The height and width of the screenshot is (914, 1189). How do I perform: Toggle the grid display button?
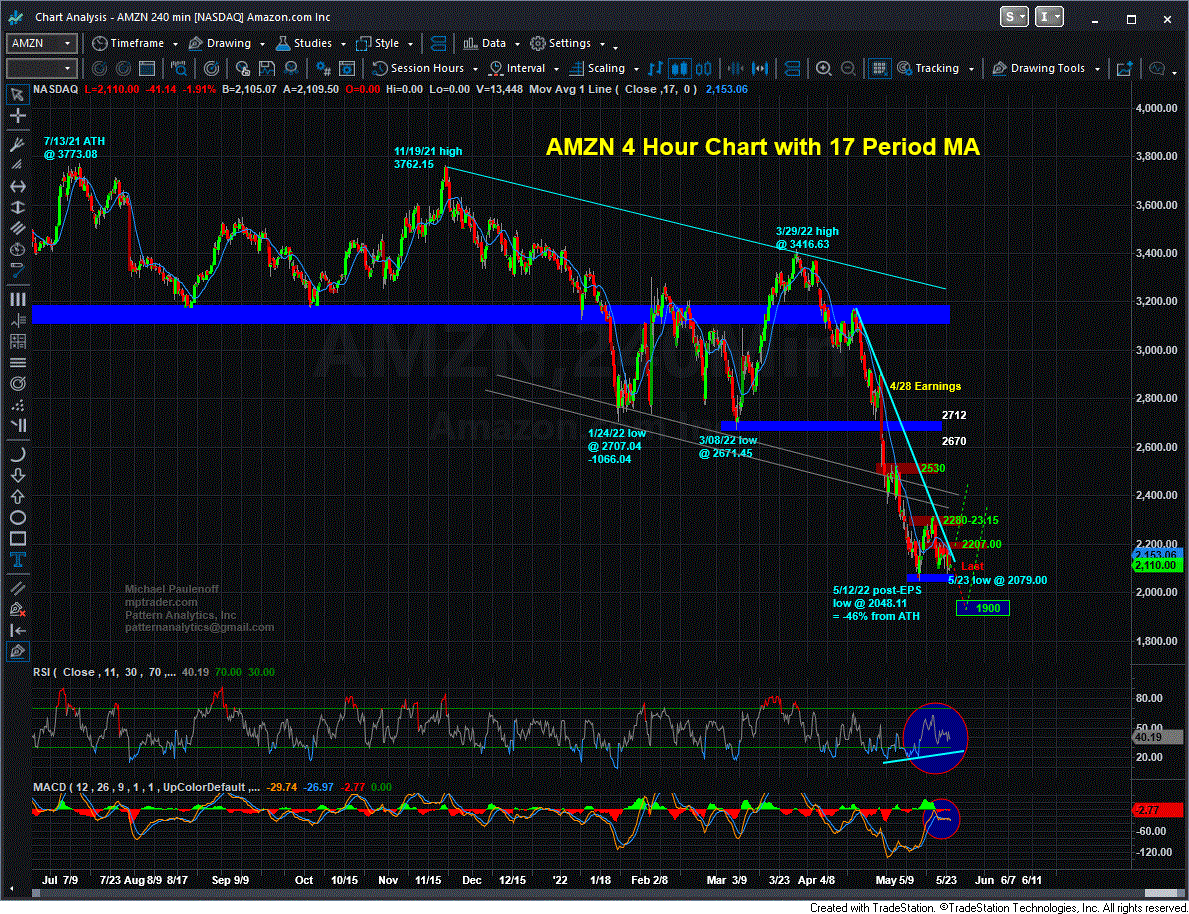pyautogui.click(x=879, y=68)
